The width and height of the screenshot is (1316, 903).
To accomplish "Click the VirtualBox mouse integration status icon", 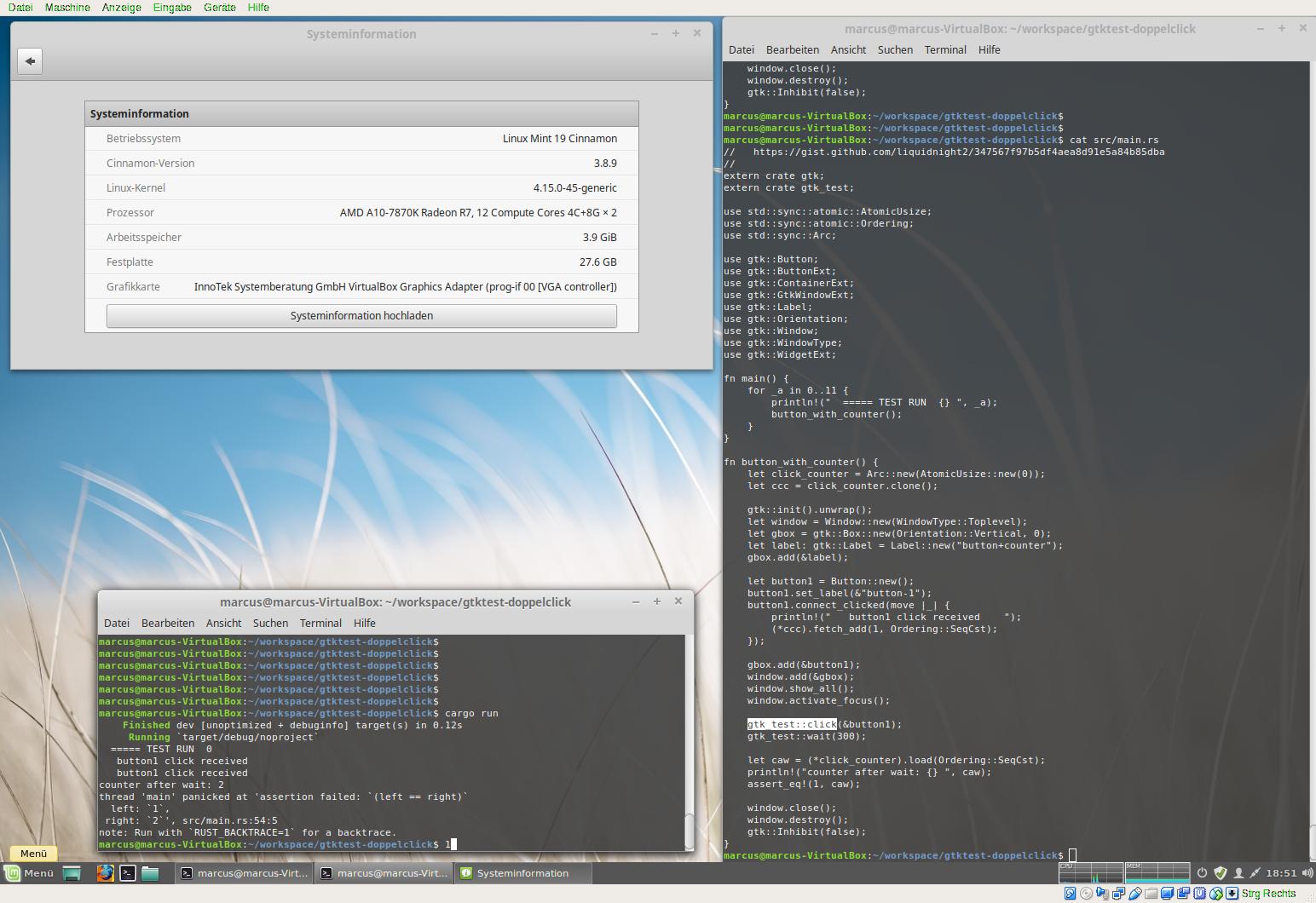I will (x=1215, y=894).
